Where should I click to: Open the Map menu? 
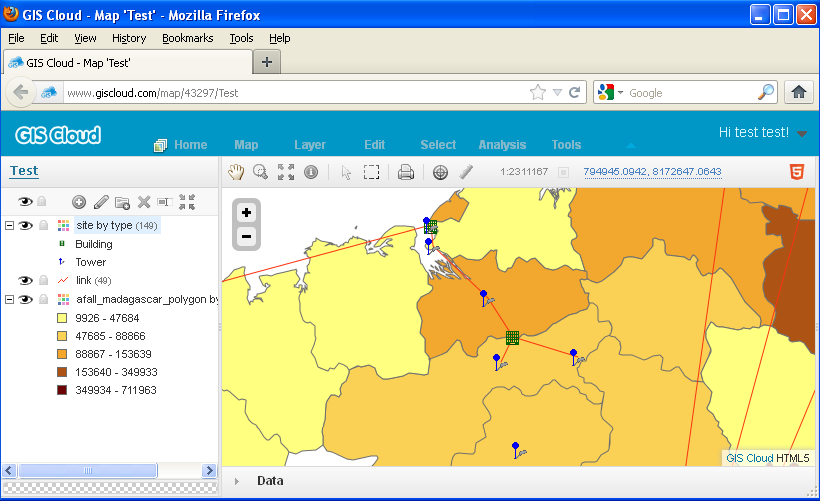coord(246,145)
